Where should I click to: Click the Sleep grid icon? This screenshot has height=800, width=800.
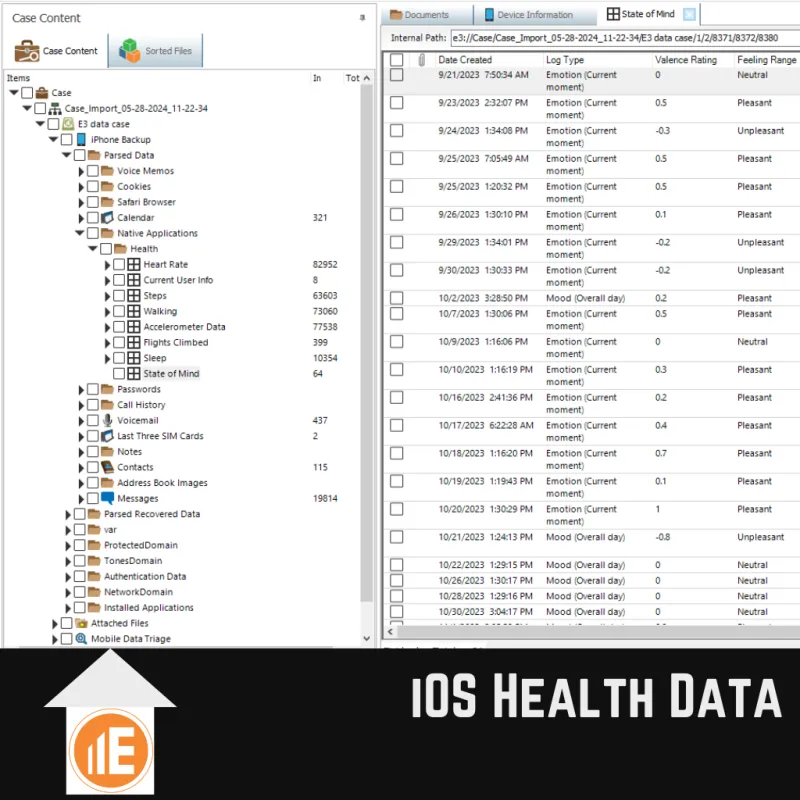point(134,358)
